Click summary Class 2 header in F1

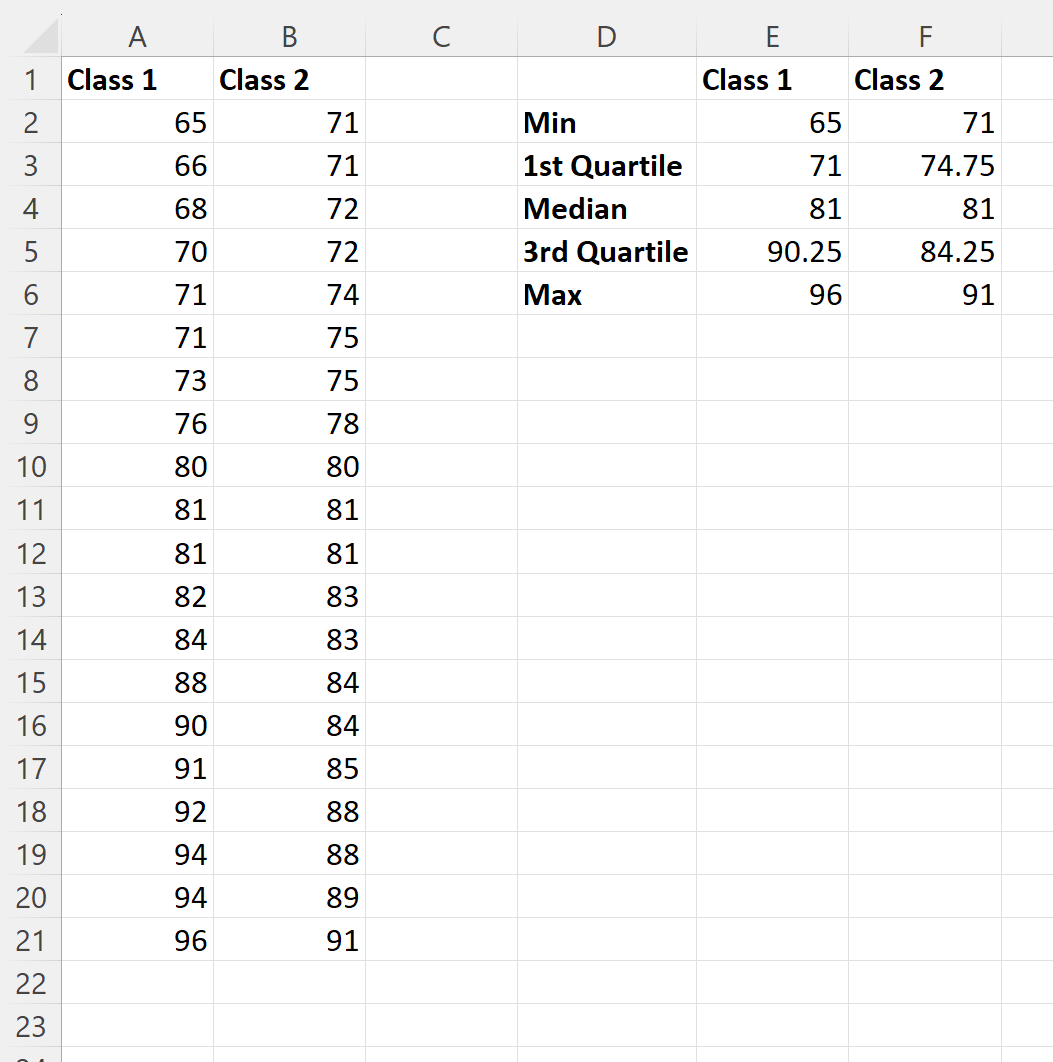tap(925, 79)
